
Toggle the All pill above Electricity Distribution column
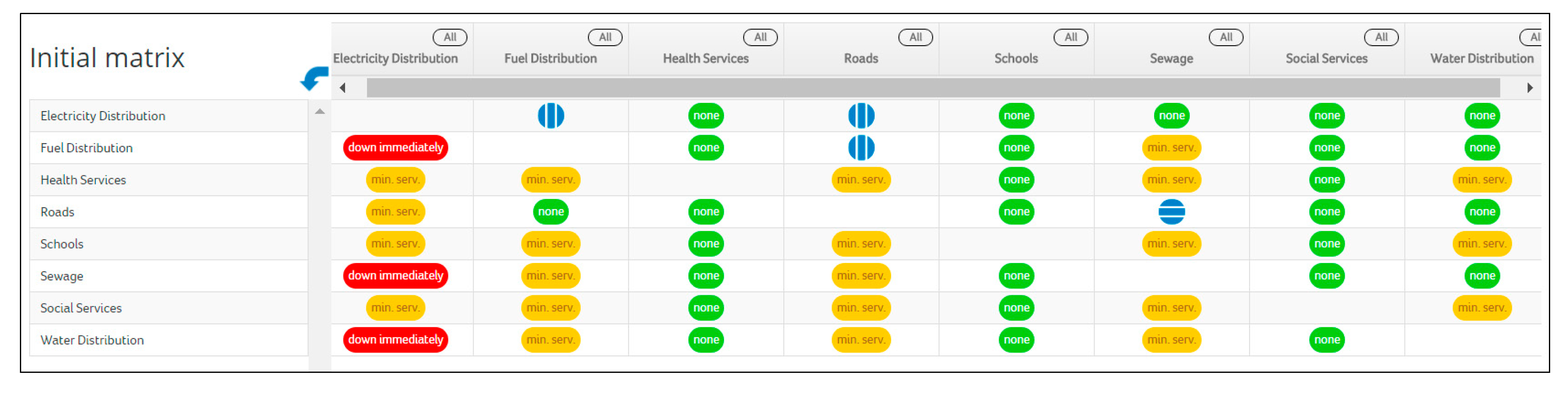click(x=449, y=37)
